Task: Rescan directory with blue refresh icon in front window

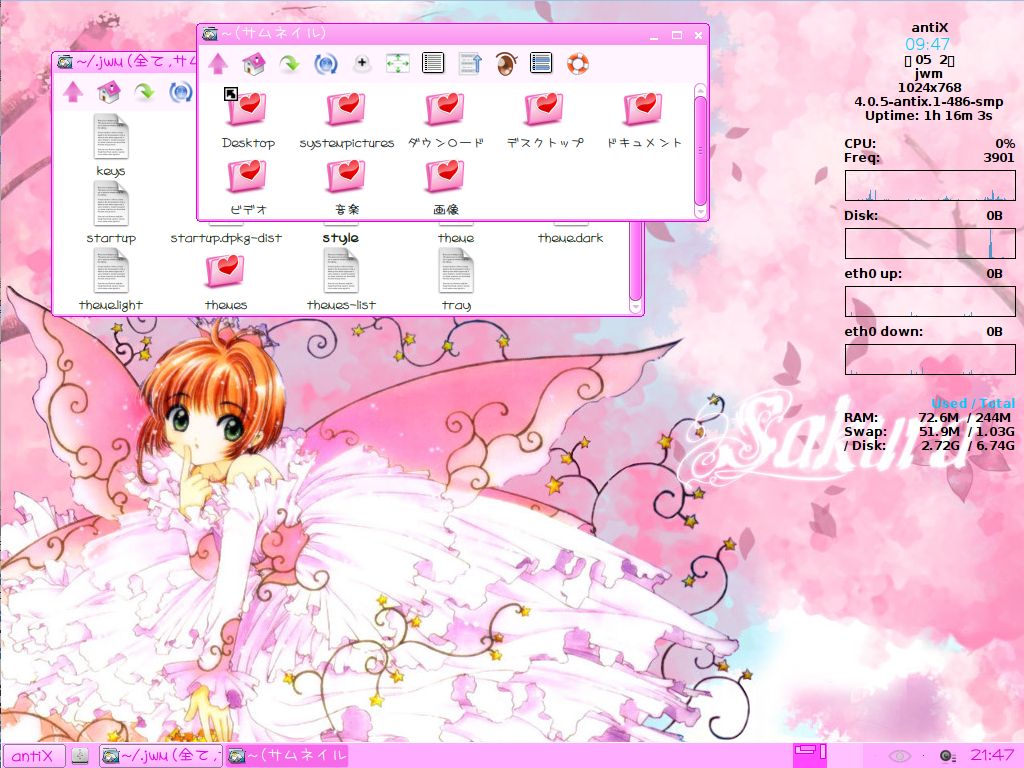Action: (x=325, y=64)
